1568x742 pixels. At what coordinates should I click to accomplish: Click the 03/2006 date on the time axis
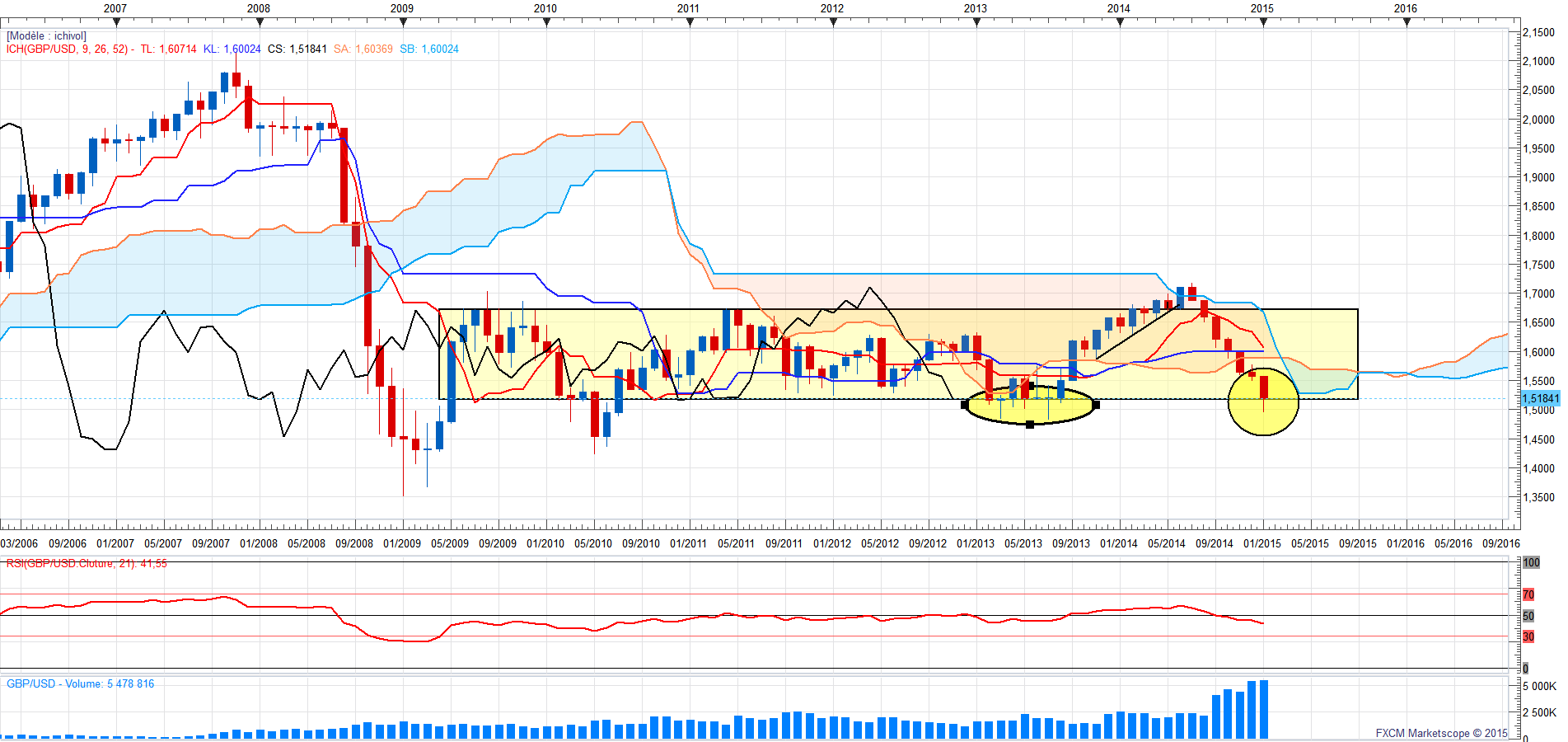pos(19,544)
